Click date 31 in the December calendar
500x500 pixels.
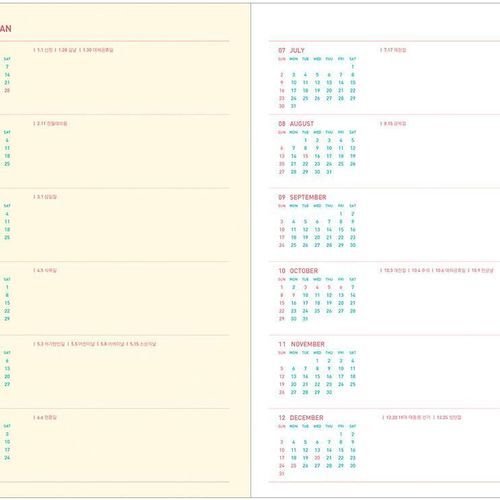point(282,474)
